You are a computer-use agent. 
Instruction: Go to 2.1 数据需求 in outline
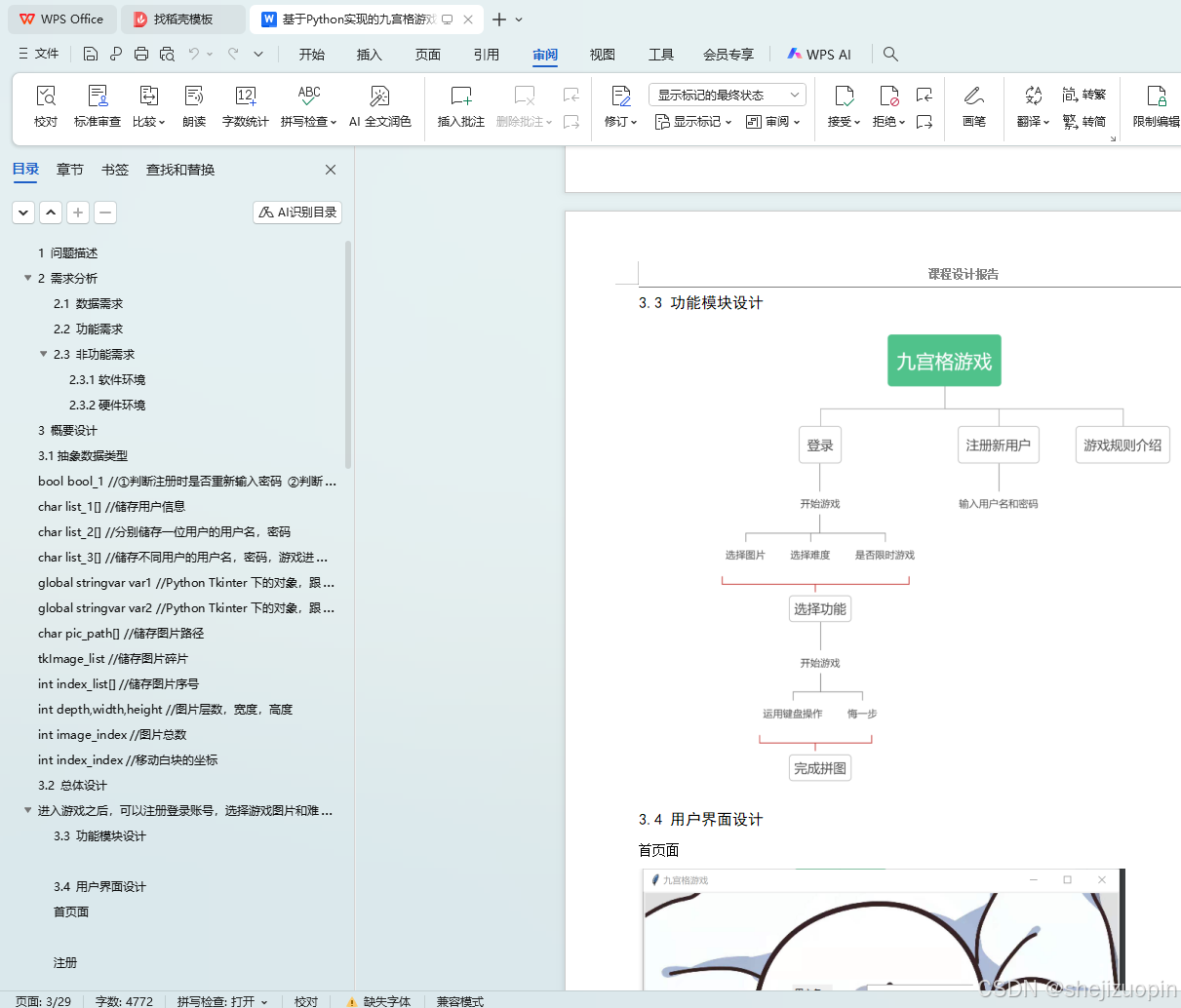[x=88, y=303]
